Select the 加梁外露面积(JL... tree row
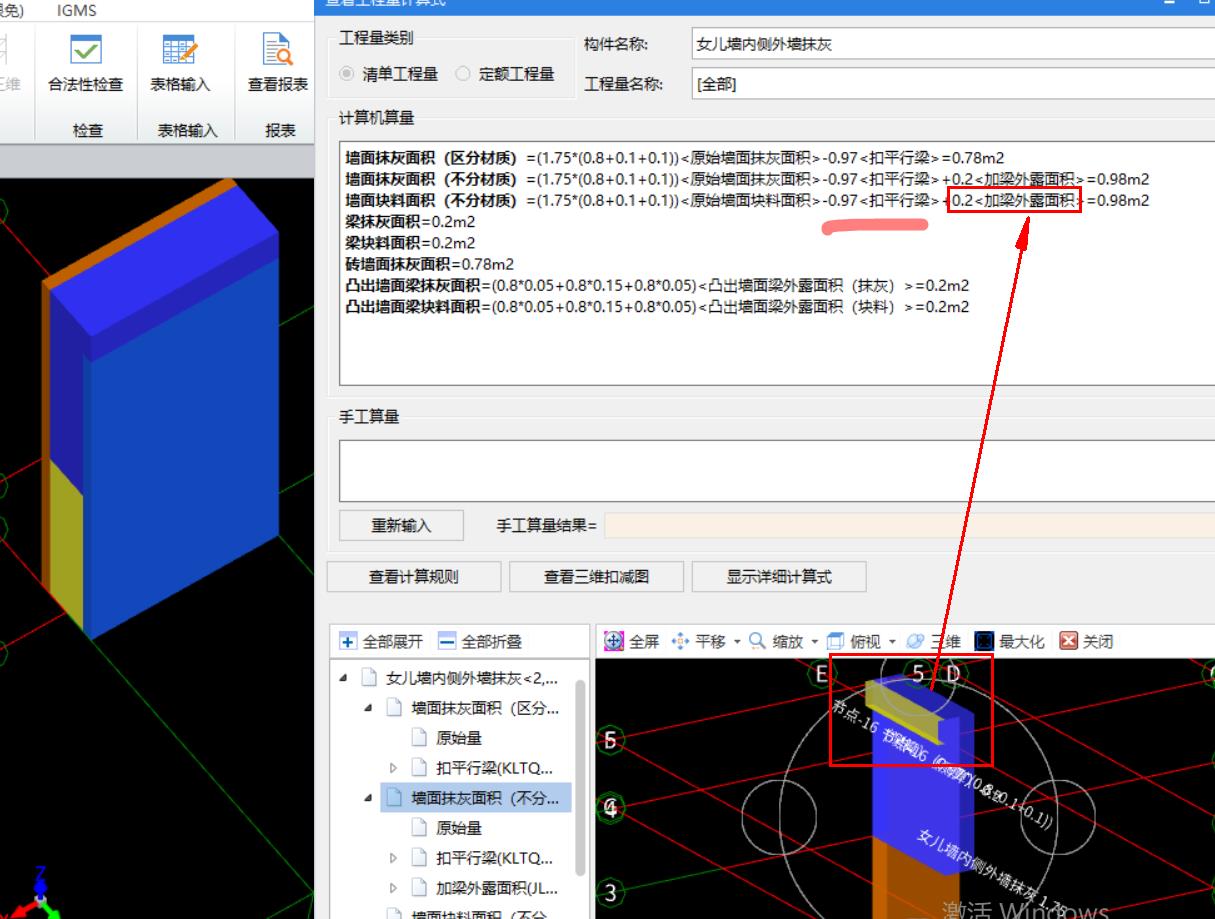The height and width of the screenshot is (919, 1215). click(x=485, y=888)
